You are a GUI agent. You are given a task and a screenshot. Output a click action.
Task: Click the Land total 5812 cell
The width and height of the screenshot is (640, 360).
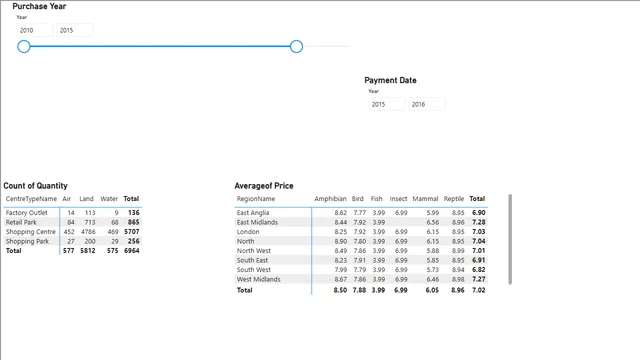[88, 251]
